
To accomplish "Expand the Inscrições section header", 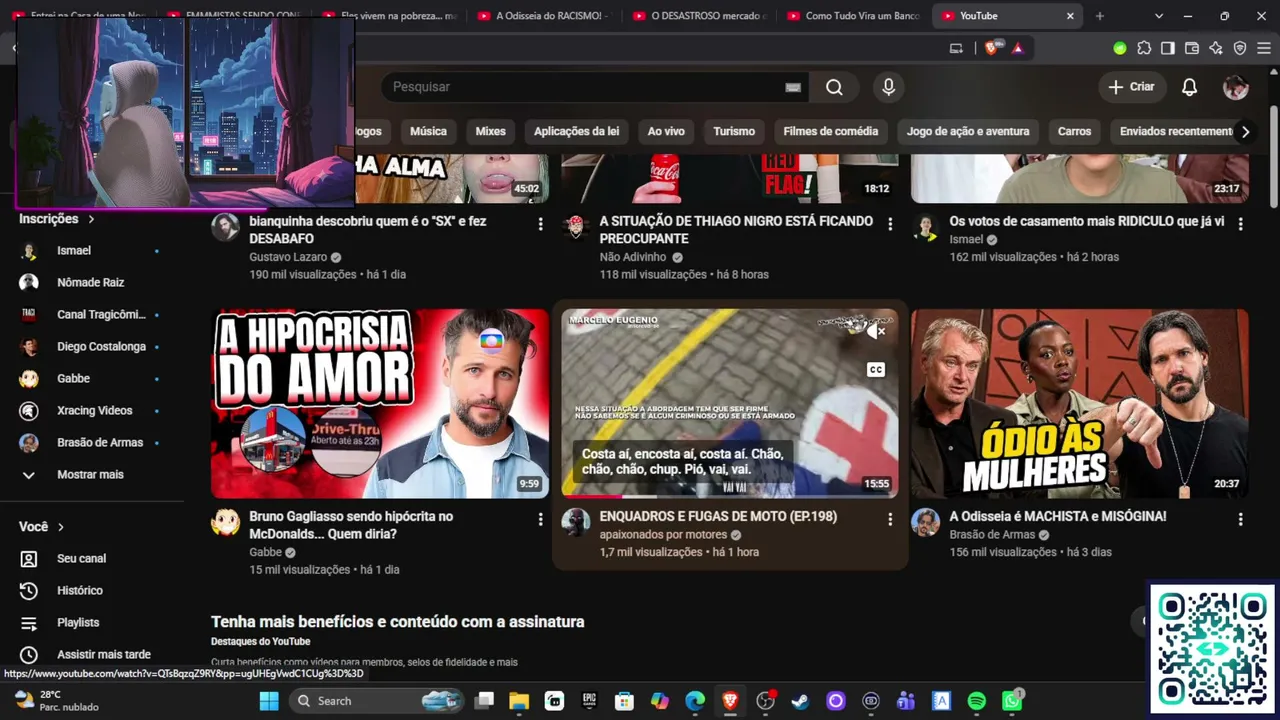I will (x=57, y=219).
